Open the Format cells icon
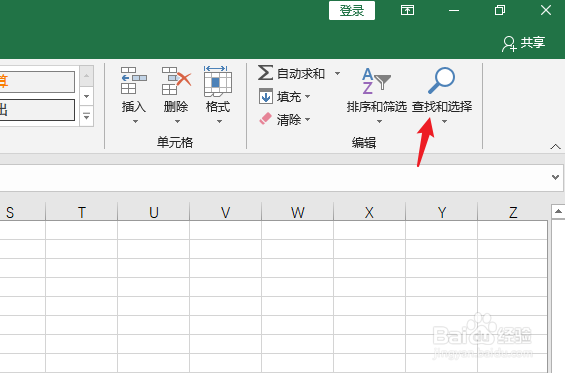This screenshot has height=373, width=565. click(218, 81)
